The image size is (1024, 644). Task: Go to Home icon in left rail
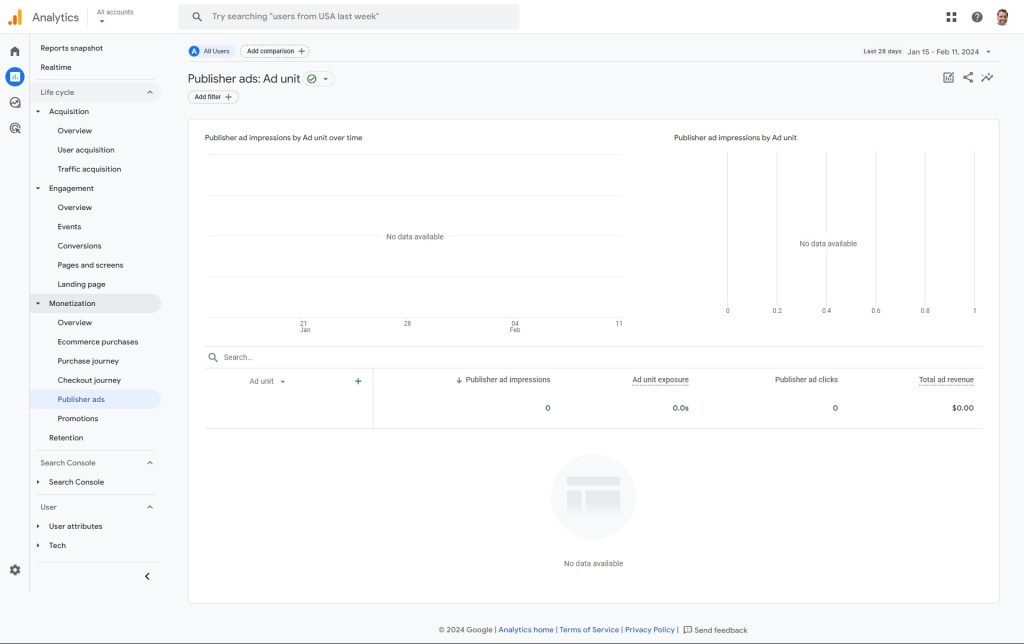(14, 51)
